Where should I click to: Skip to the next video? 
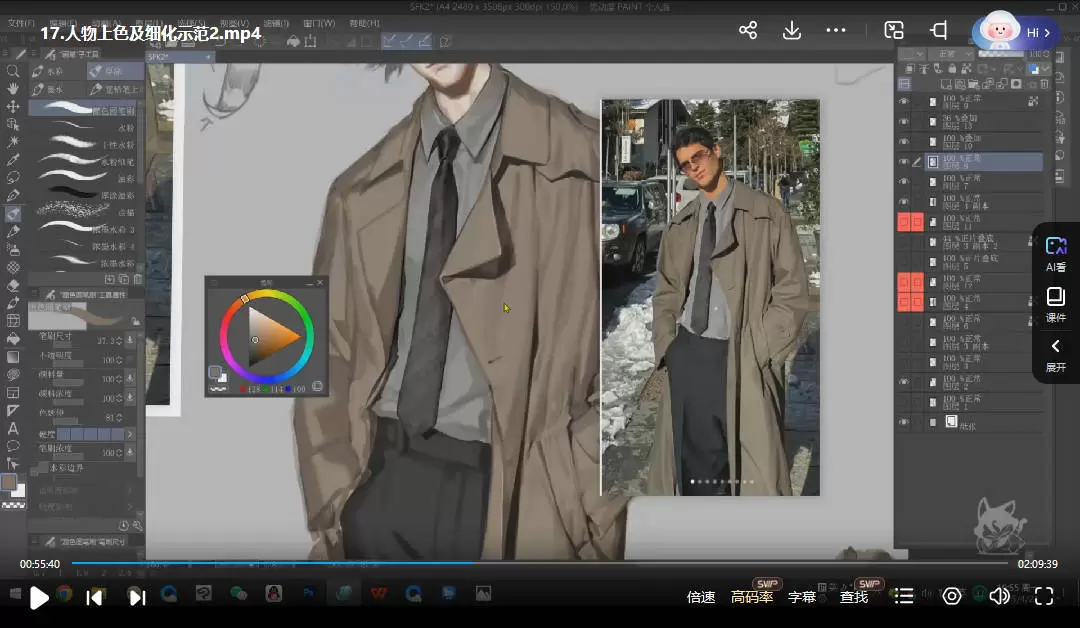137,597
